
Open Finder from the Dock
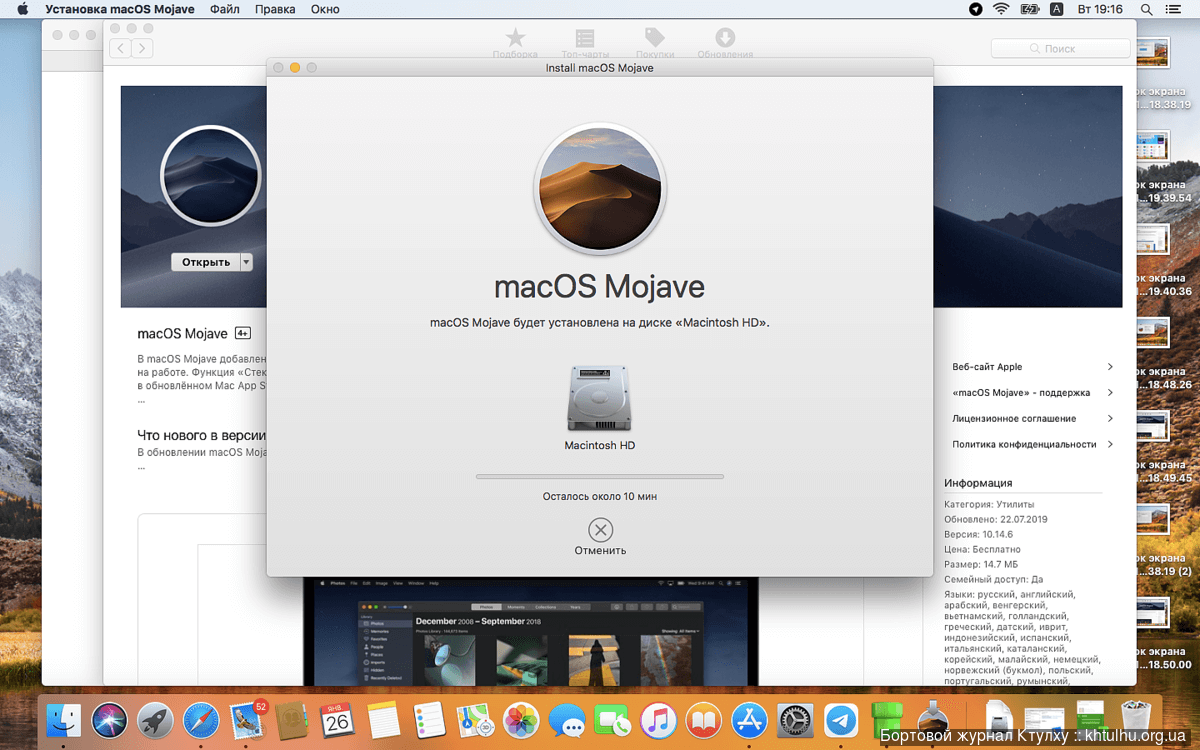tap(63, 719)
